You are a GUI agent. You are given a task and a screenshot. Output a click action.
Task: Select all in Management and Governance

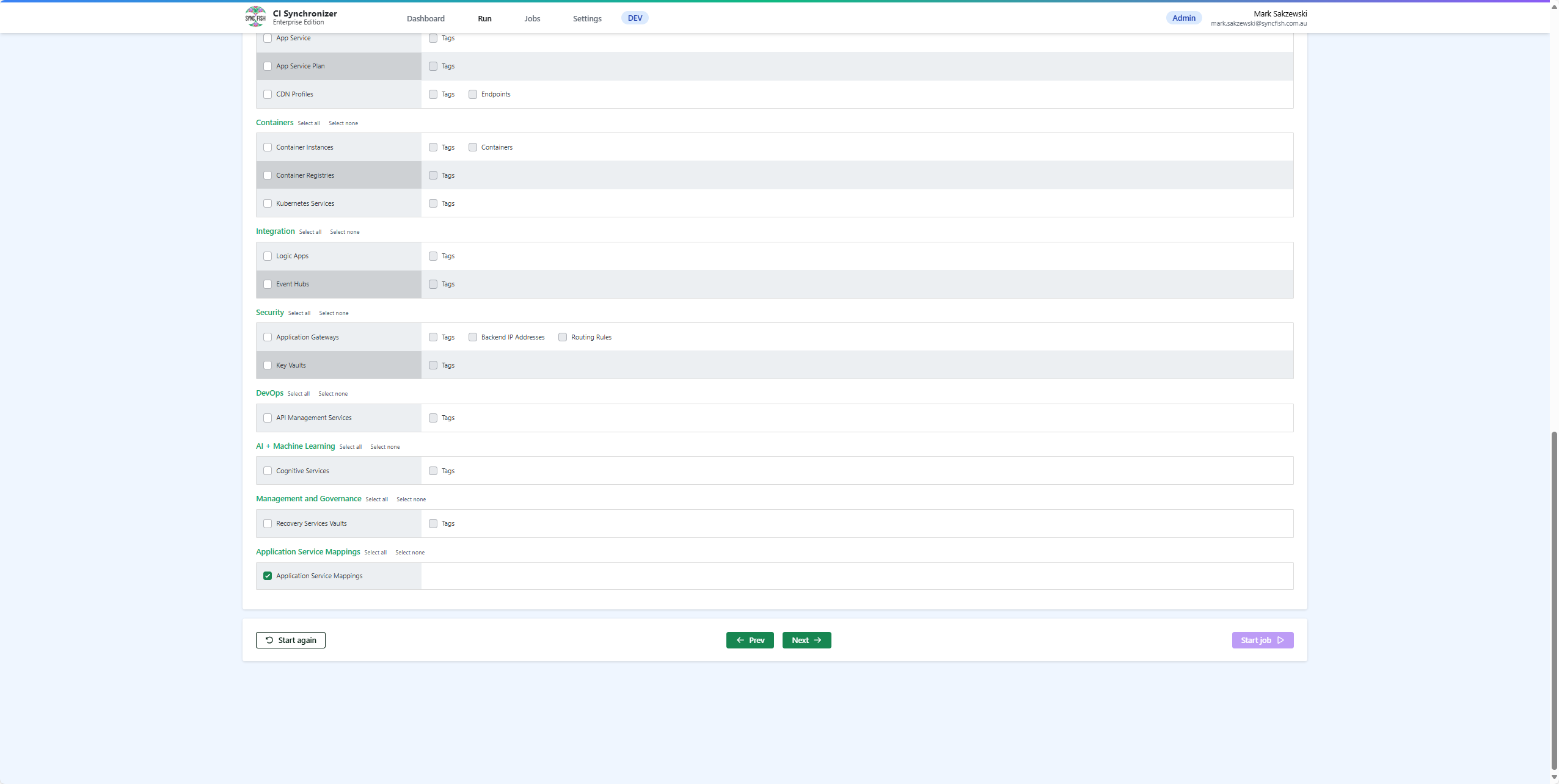coord(377,499)
